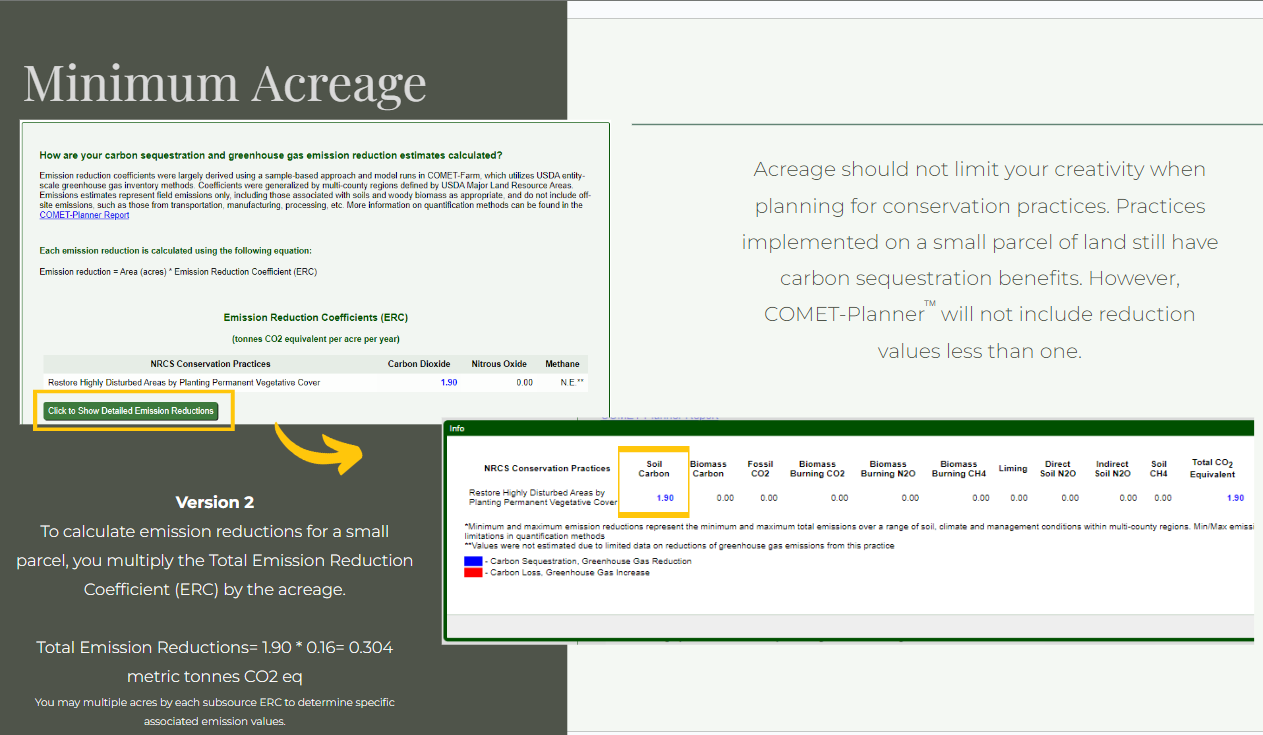Image resolution: width=1263 pixels, height=735 pixels.
Task: Click the 'Carbon Sequestration, Greenhouse Gas Reduction' legend label
Action: tap(588, 561)
